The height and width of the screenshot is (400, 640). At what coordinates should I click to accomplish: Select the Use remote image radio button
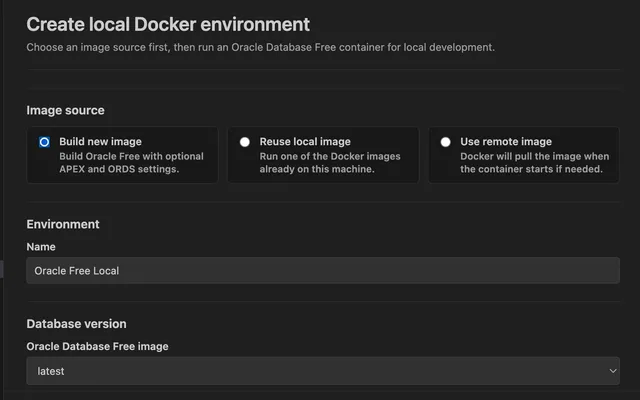point(446,142)
